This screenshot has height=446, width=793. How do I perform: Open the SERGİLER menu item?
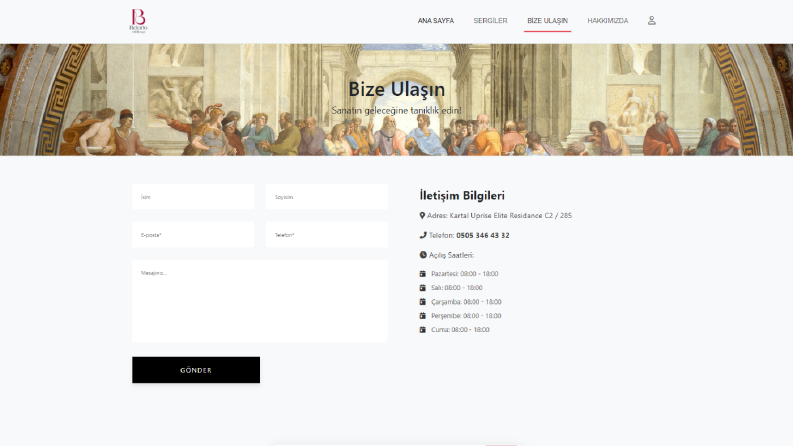(x=490, y=21)
